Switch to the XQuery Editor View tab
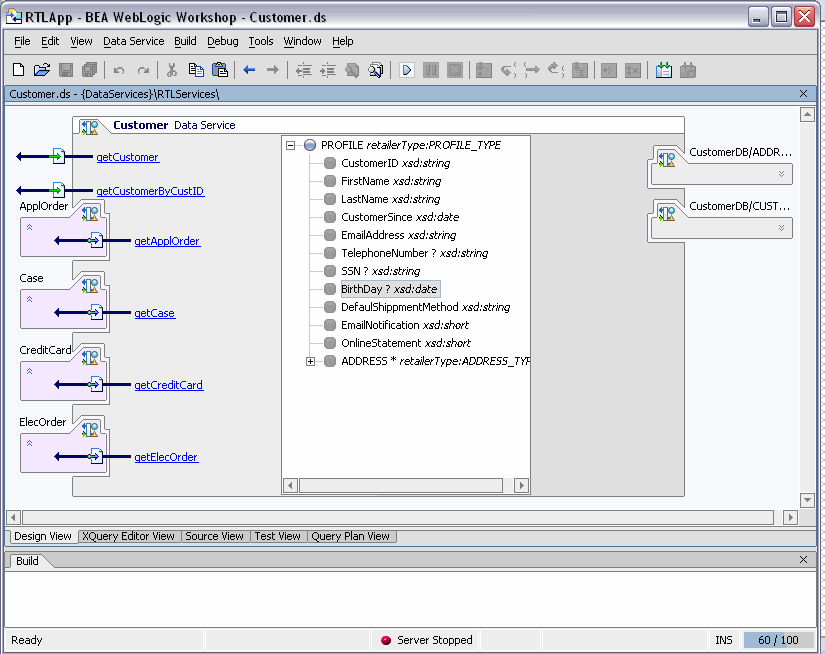The image size is (825, 654). tap(128, 536)
